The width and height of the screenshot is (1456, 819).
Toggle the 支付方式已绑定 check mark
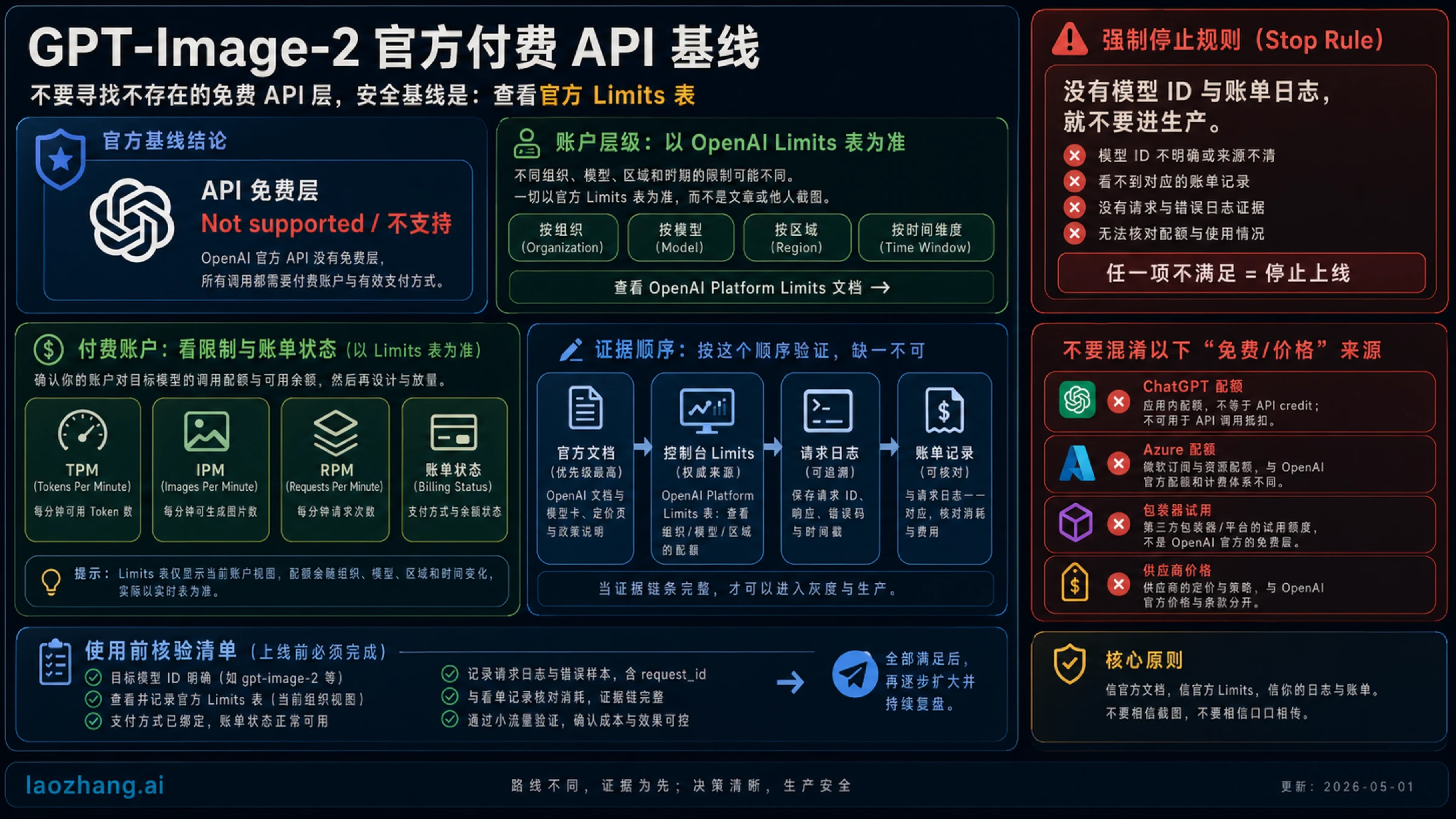[93, 721]
